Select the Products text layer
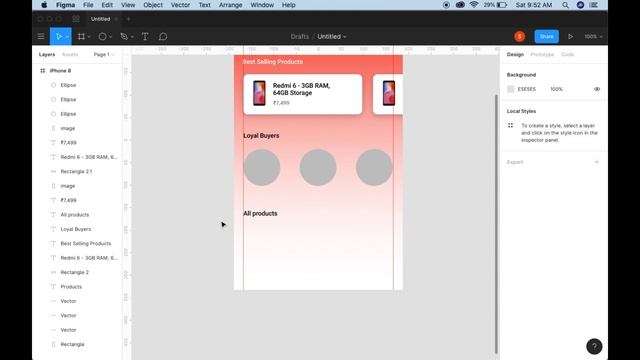 (x=71, y=287)
